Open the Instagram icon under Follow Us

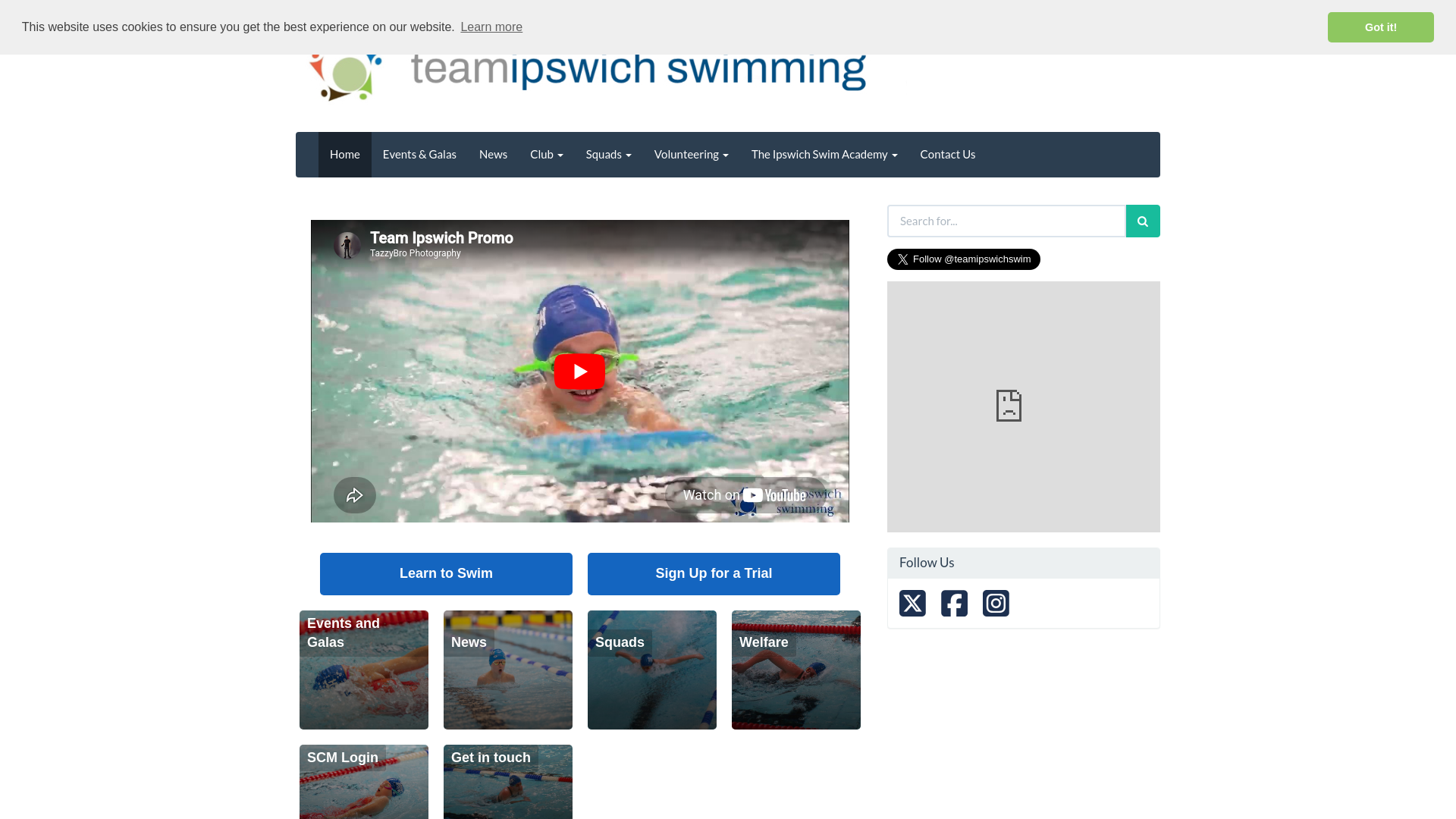(x=996, y=604)
